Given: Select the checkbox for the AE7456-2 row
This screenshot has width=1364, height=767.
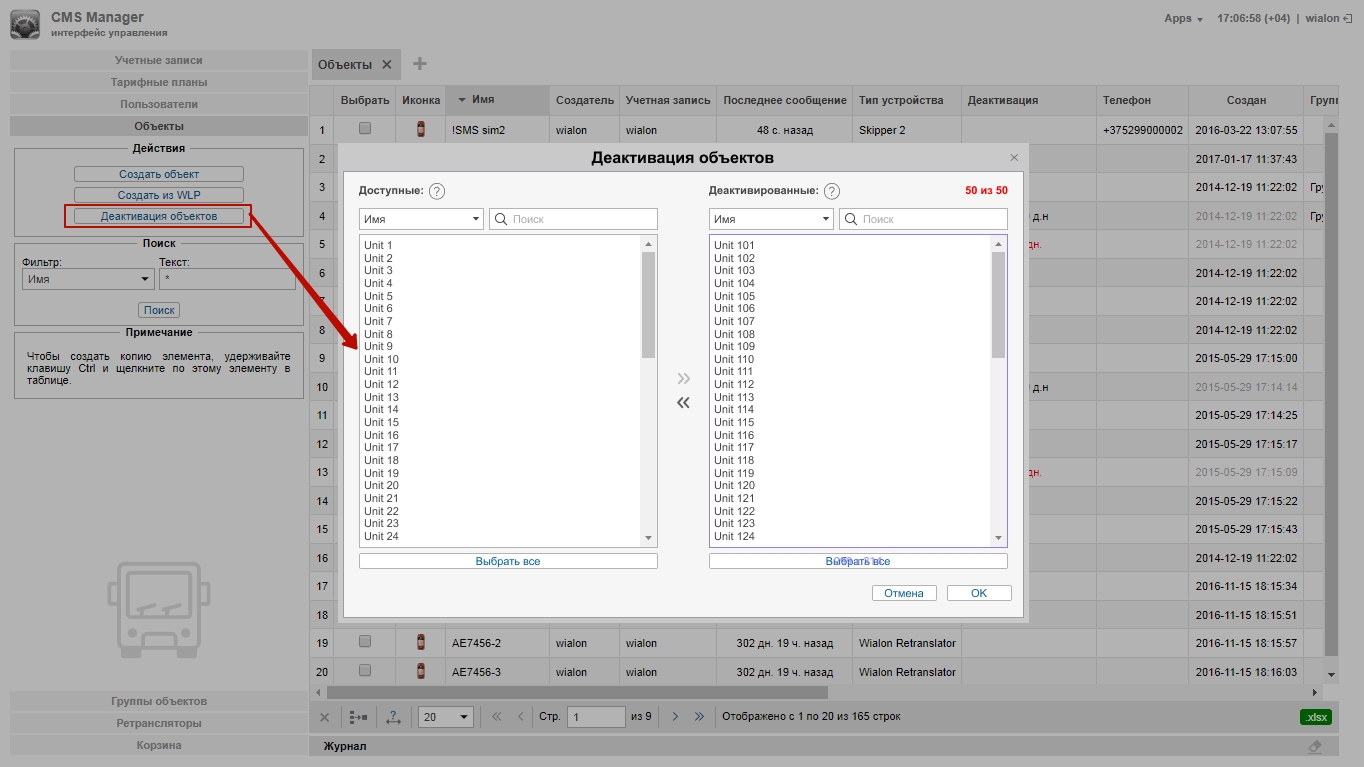Looking at the screenshot, I should 365,642.
